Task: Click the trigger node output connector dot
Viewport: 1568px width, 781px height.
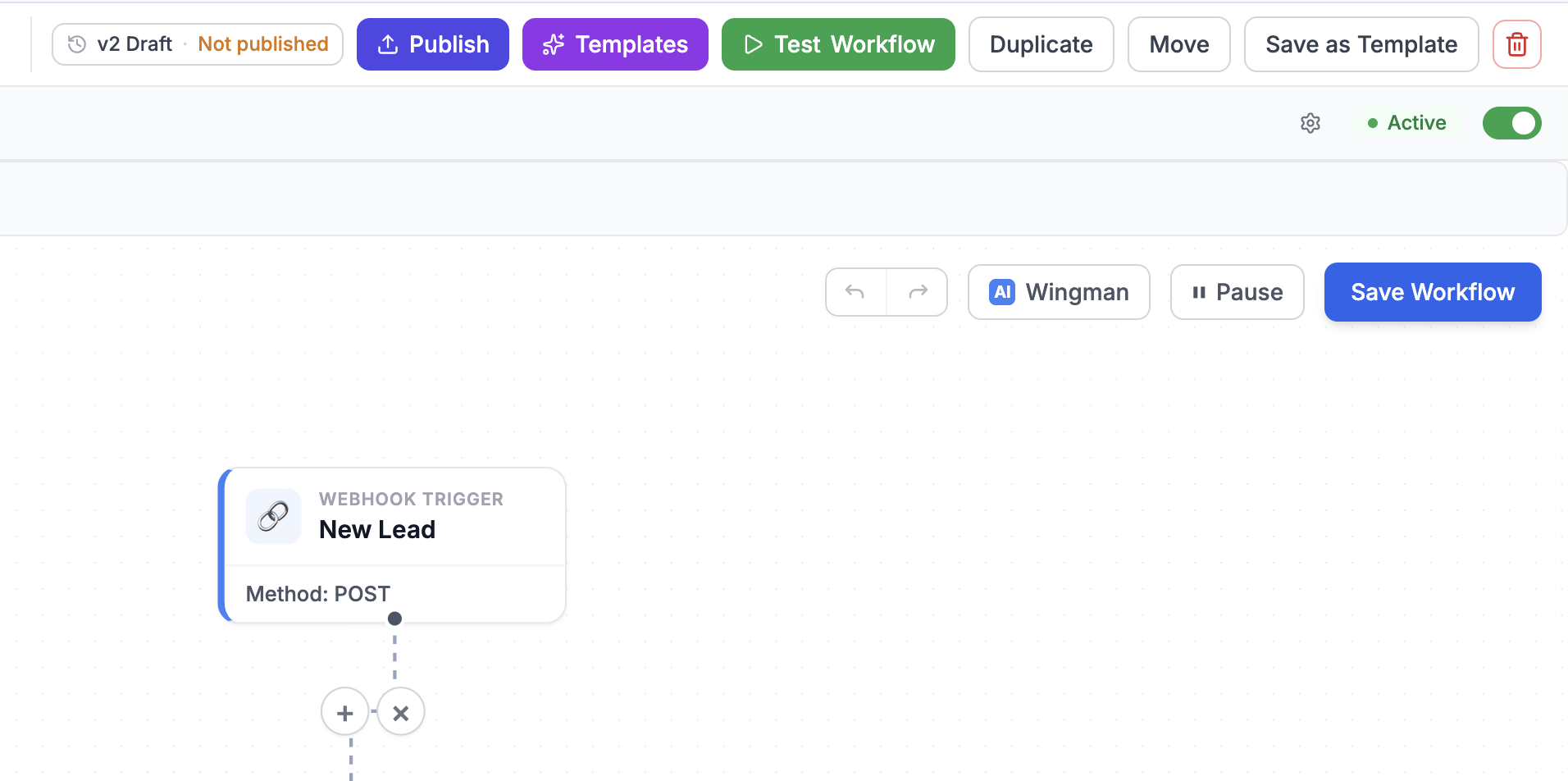Action: pos(394,619)
